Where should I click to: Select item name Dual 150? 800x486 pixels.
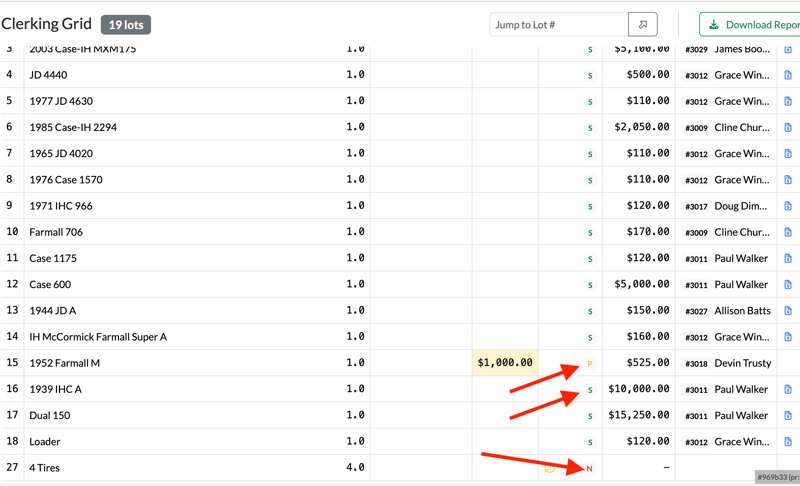(x=49, y=416)
